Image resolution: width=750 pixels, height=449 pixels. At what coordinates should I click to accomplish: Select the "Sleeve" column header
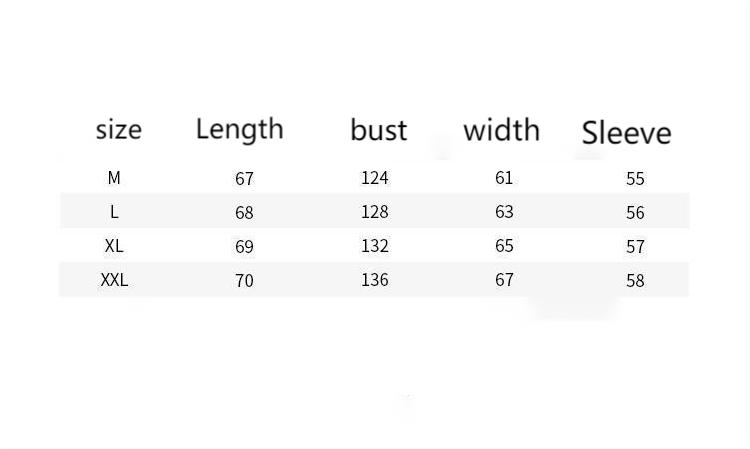click(626, 132)
